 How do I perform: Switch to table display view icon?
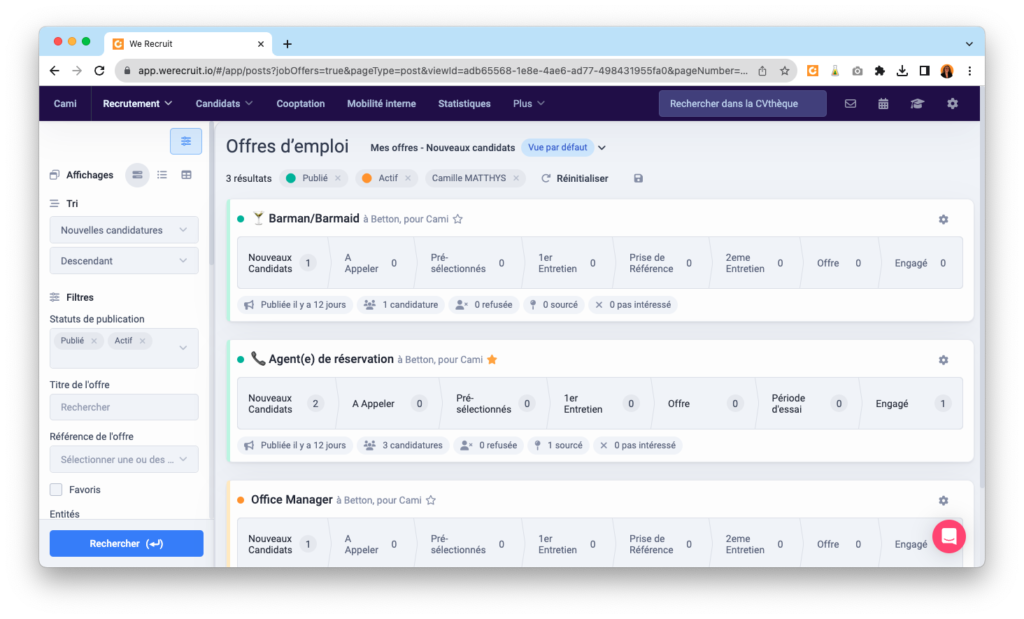[x=186, y=175]
